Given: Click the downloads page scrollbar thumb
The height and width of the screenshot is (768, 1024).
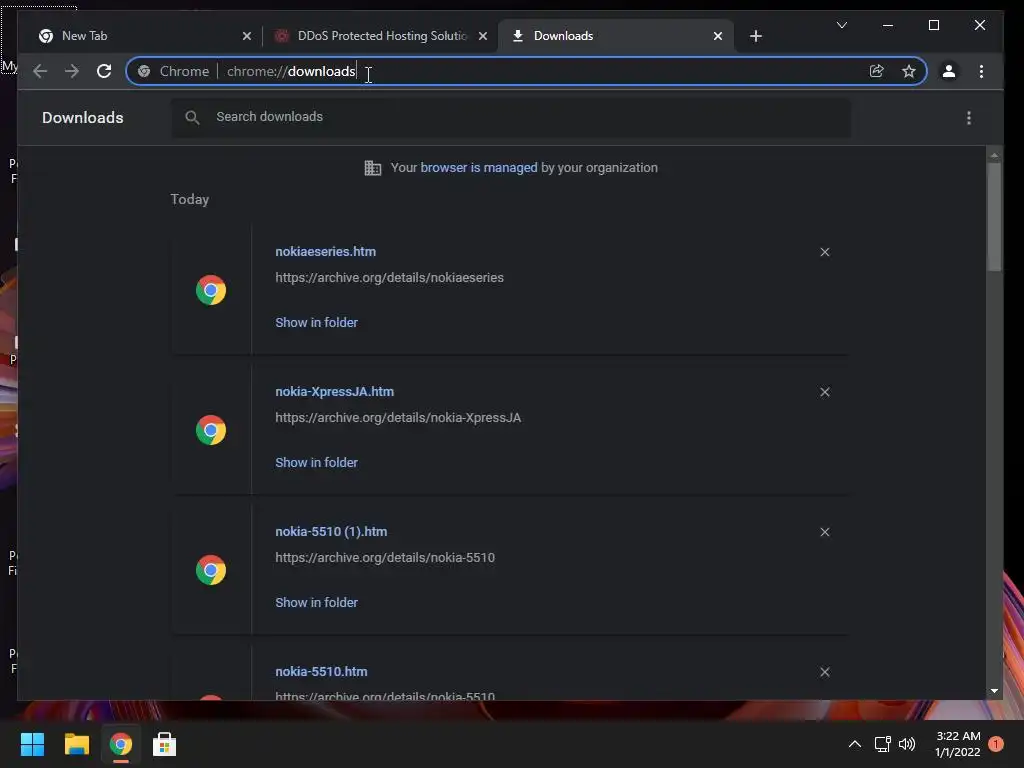Looking at the screenshot, I should [x=994, y=216].
